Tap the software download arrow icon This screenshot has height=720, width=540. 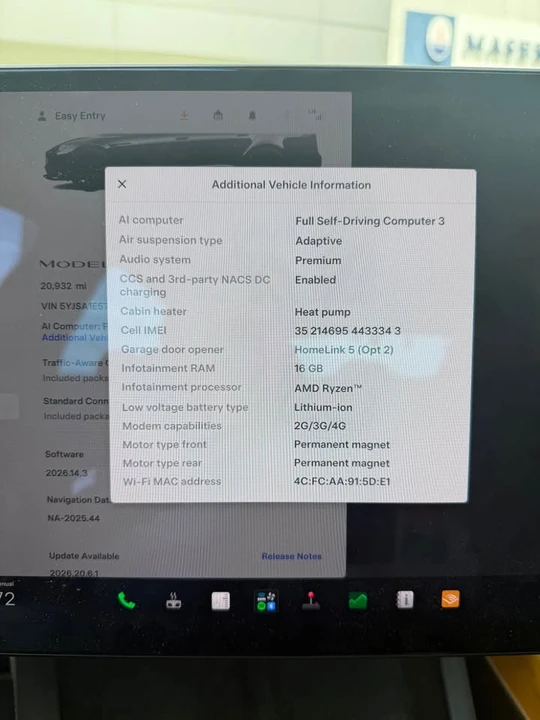tap(184, 115)
